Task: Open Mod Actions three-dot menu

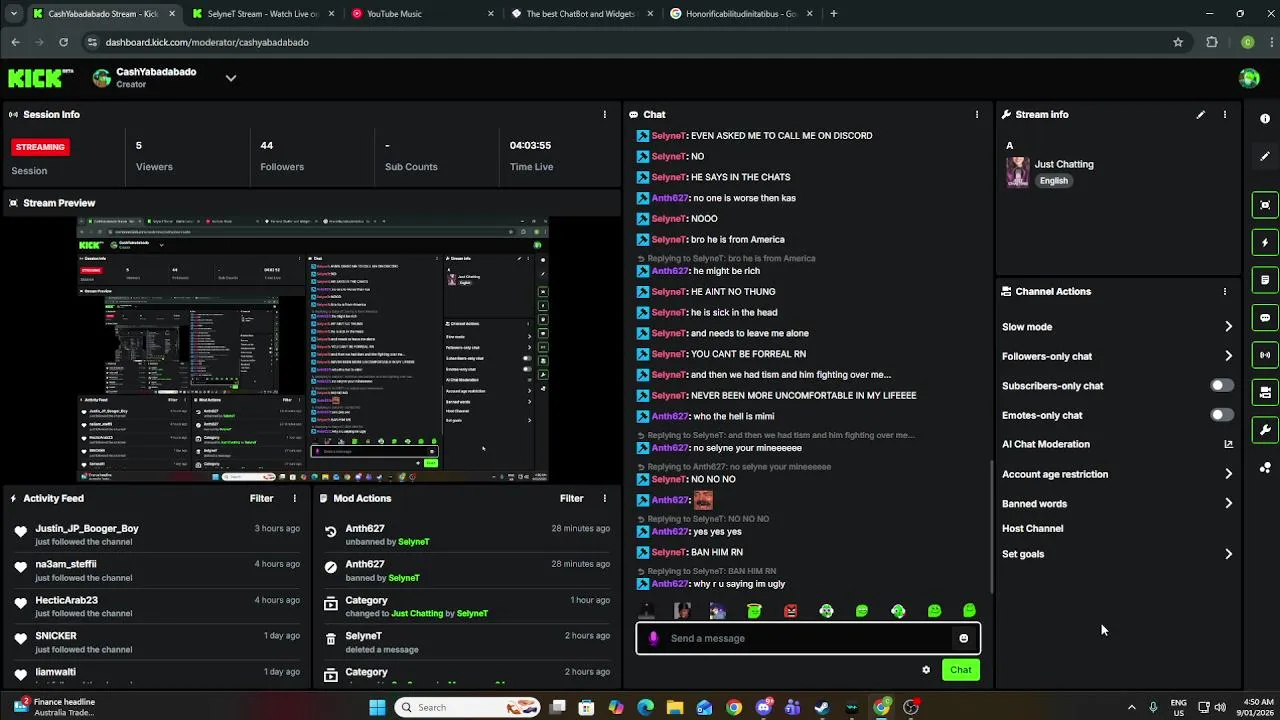Action: tap(604, 498)
